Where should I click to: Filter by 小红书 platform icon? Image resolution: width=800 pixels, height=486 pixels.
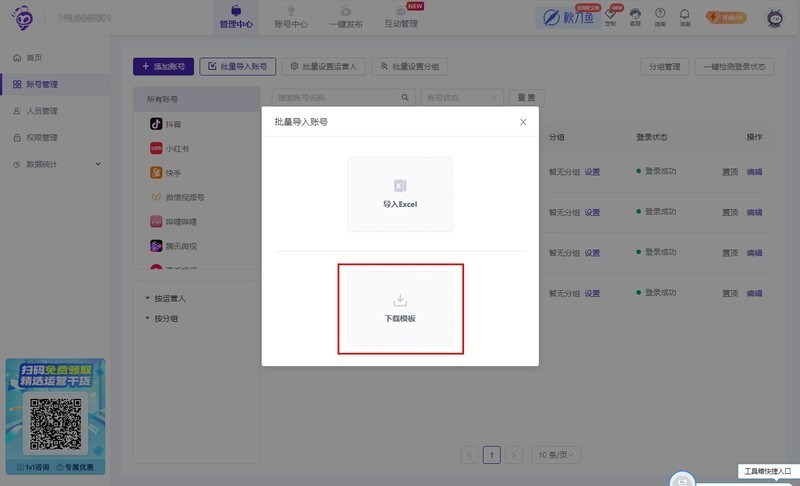156,148
